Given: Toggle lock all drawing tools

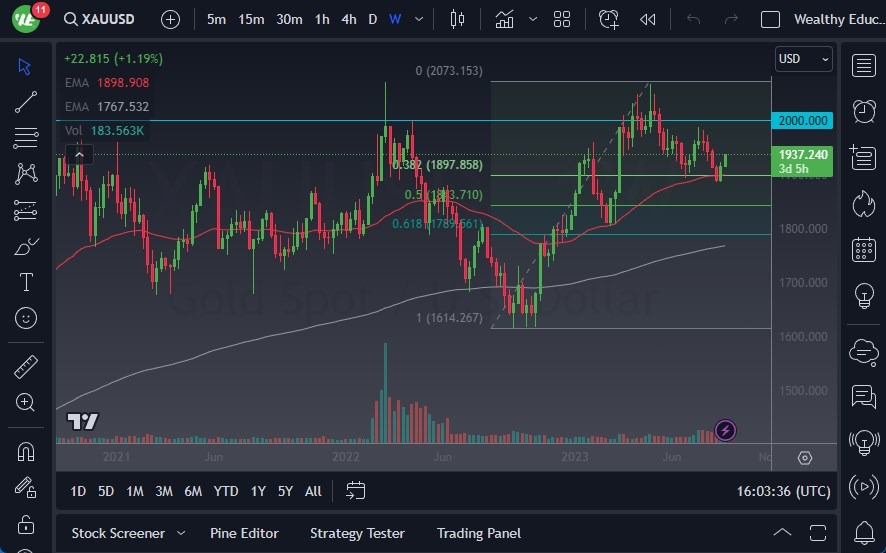Looking at the screenshot, I should point(25,524).
